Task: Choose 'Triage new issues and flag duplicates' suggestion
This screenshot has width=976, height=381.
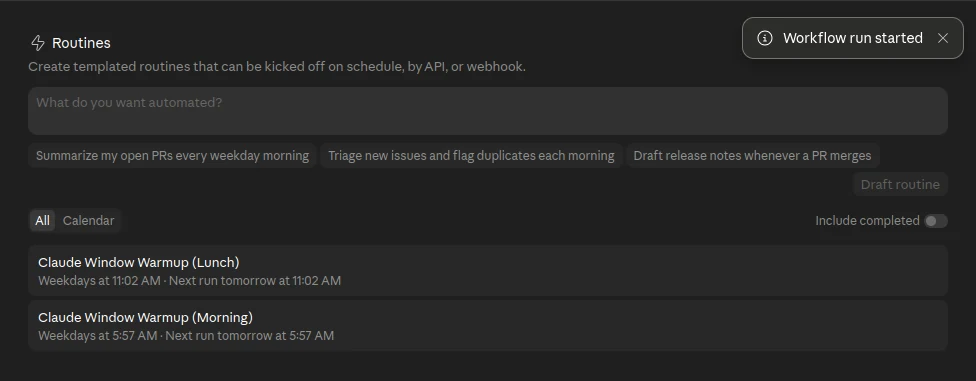Action: (x=471, y=156)
